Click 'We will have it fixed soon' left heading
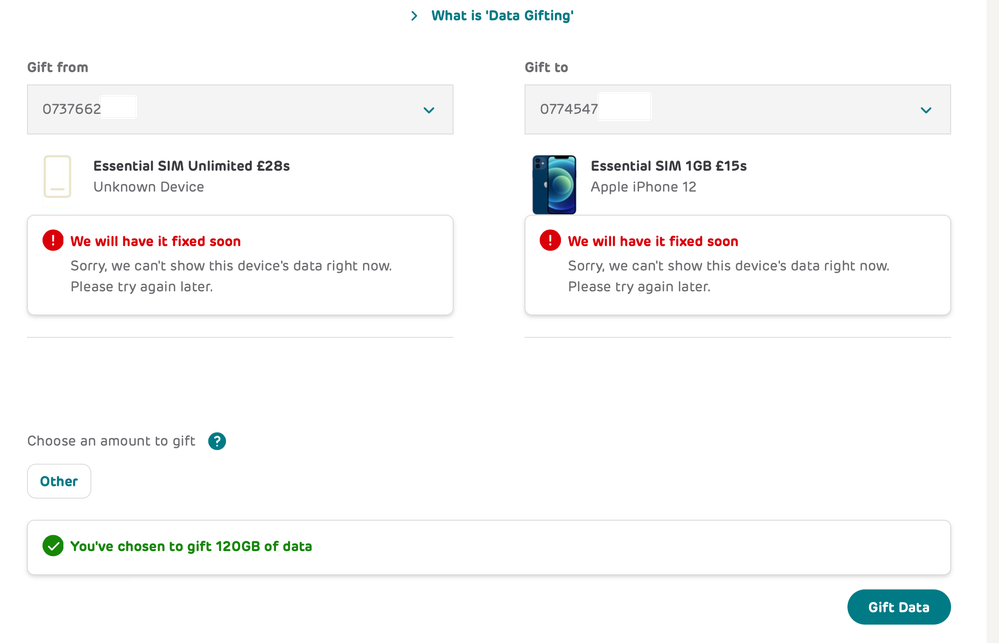This screenshot has height=643, width=999. pyautogui.click(x=155, y=242)
